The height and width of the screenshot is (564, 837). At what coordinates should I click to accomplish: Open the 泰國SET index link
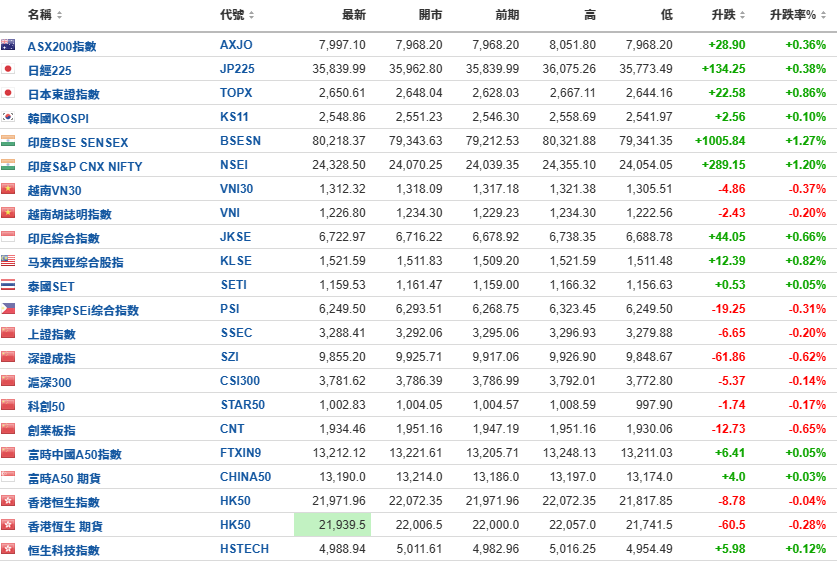51,287
